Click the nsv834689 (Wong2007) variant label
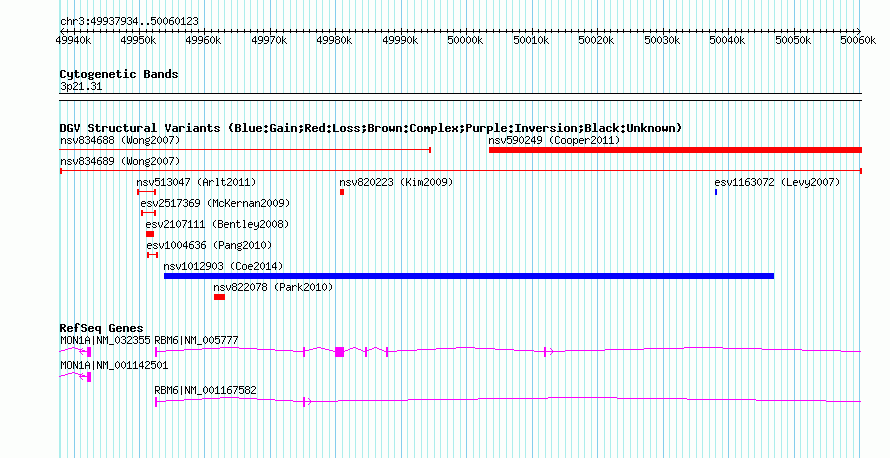Viewport: 890px width, 458px height. tap(120, 161)
